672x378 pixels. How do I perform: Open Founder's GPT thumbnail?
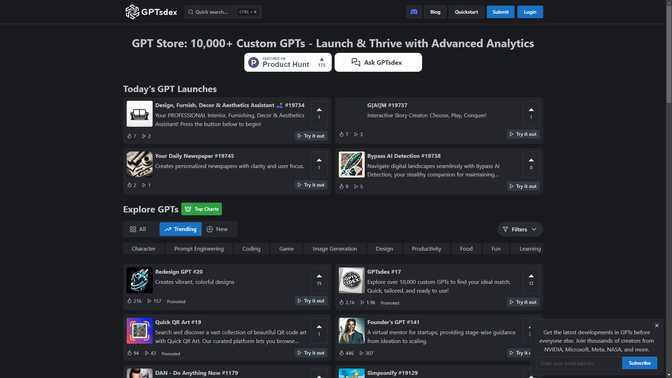[351, 331]
